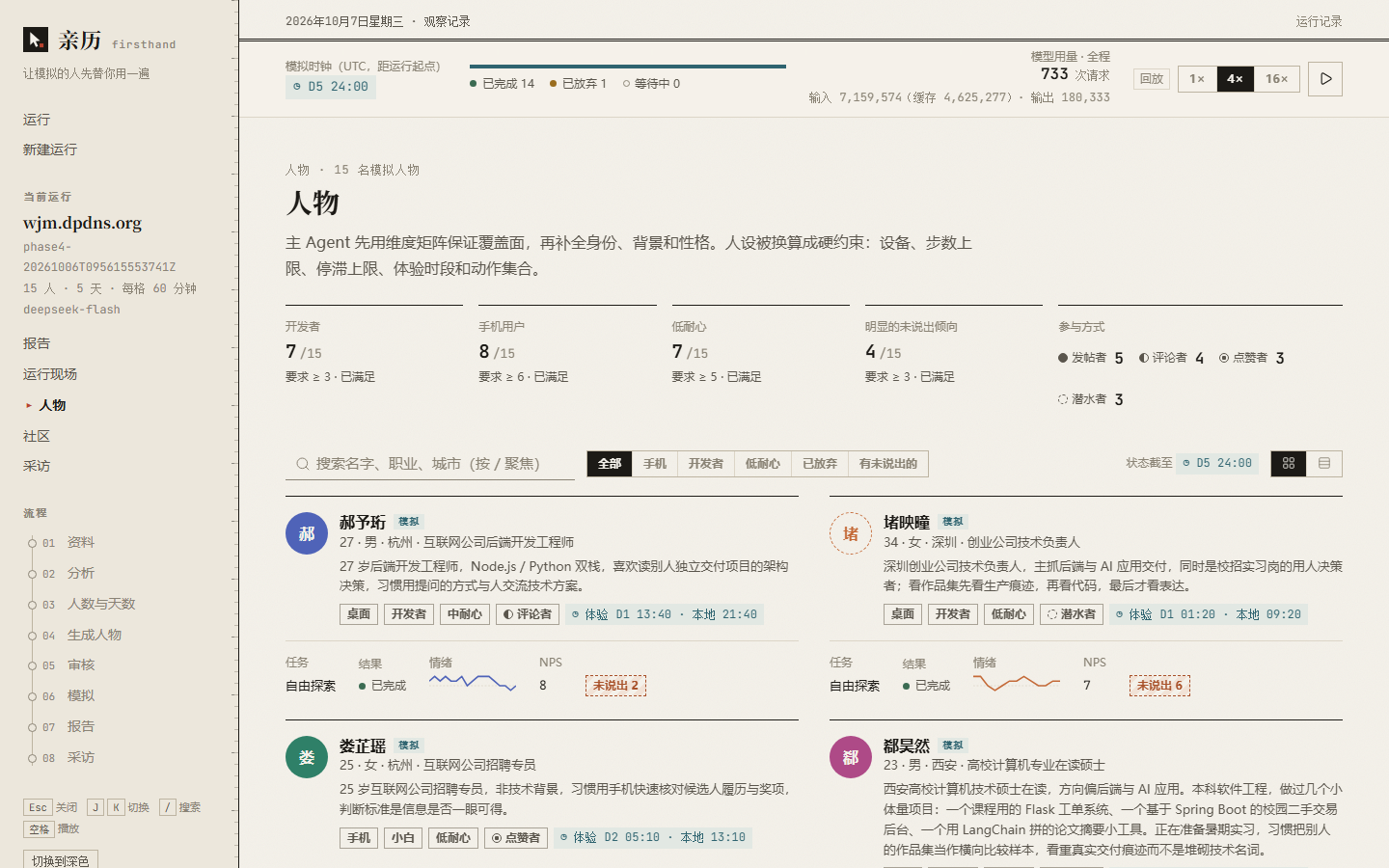Open 运行记录 in the top bar
Image resolution: width=1389 pixels, height=868 pixels.
pyautogui.click(x=1319, y=21)
